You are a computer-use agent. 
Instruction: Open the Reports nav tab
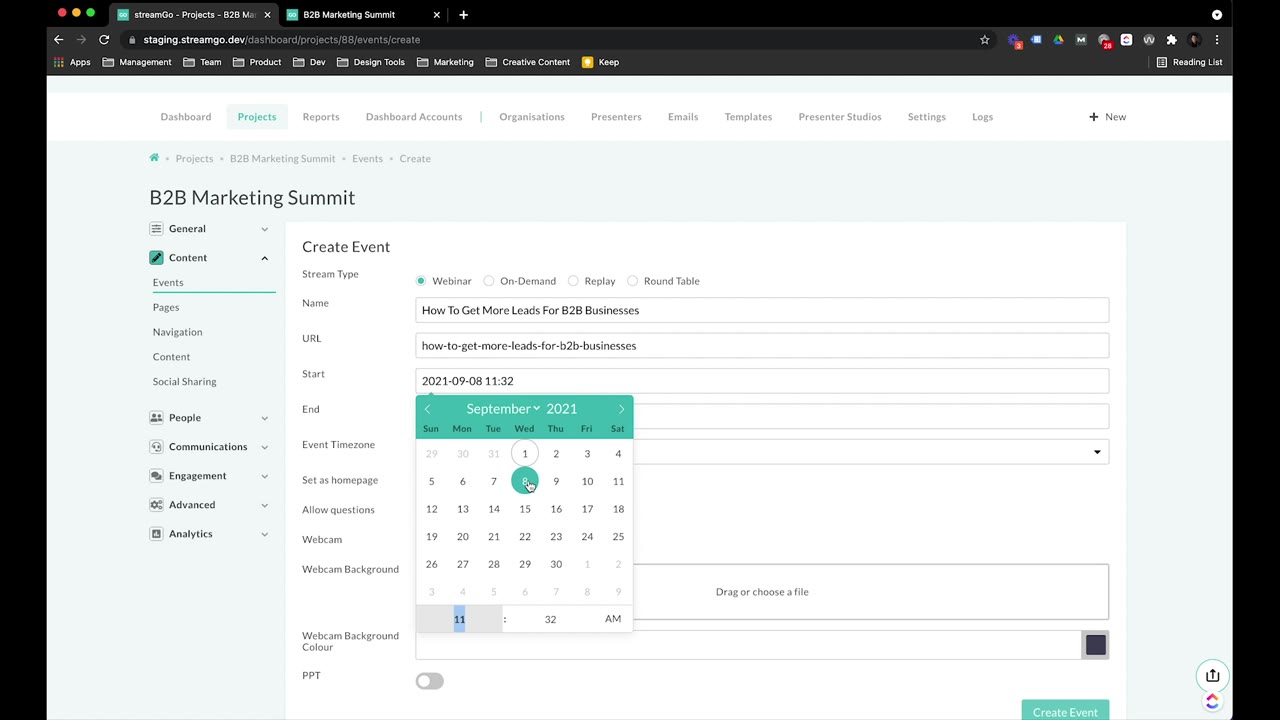coord(321,117)
